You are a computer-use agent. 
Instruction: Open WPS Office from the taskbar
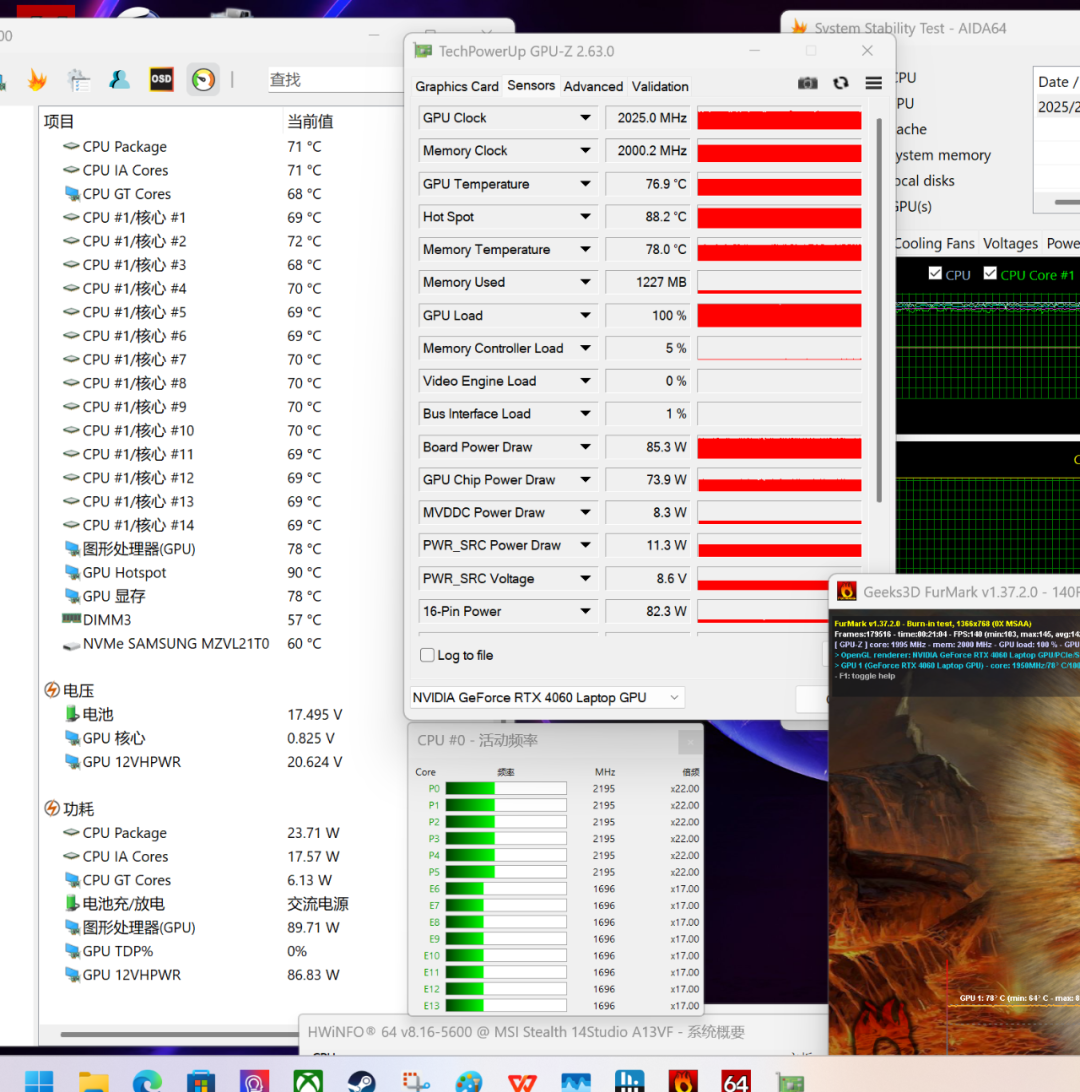pos(522,1082)
